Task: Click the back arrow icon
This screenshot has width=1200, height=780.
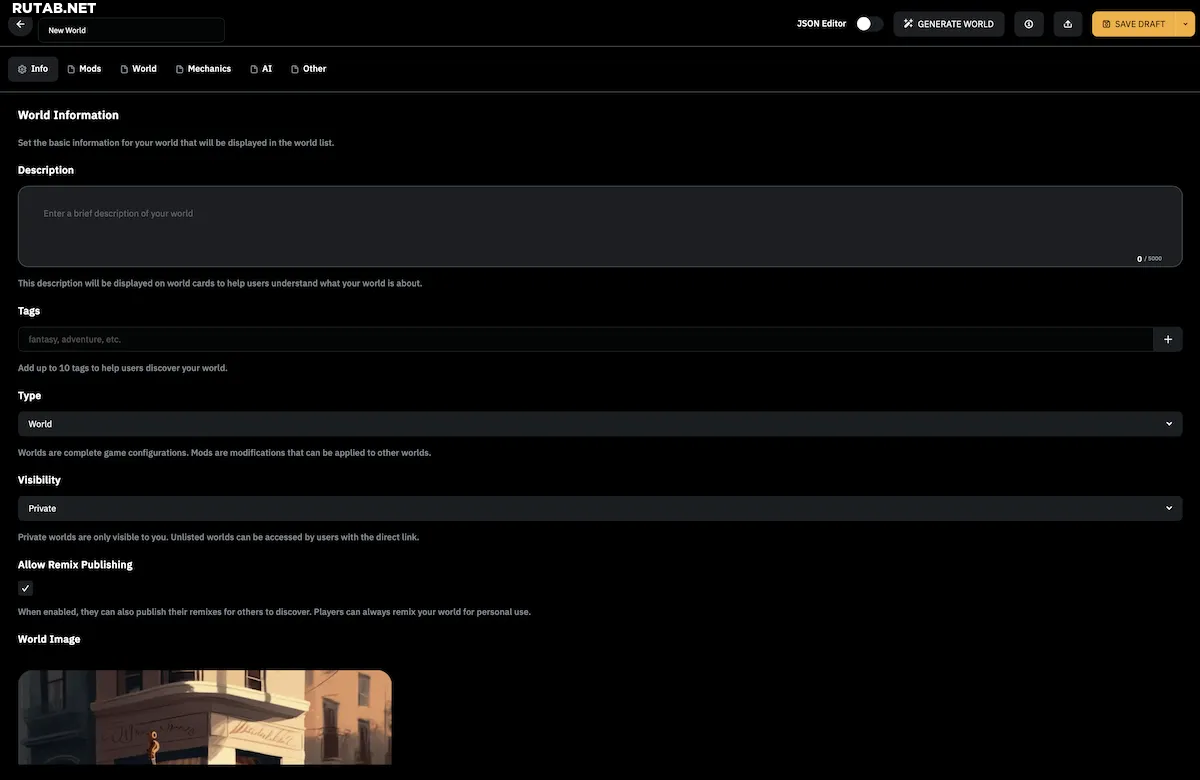Action: [20, 24]
